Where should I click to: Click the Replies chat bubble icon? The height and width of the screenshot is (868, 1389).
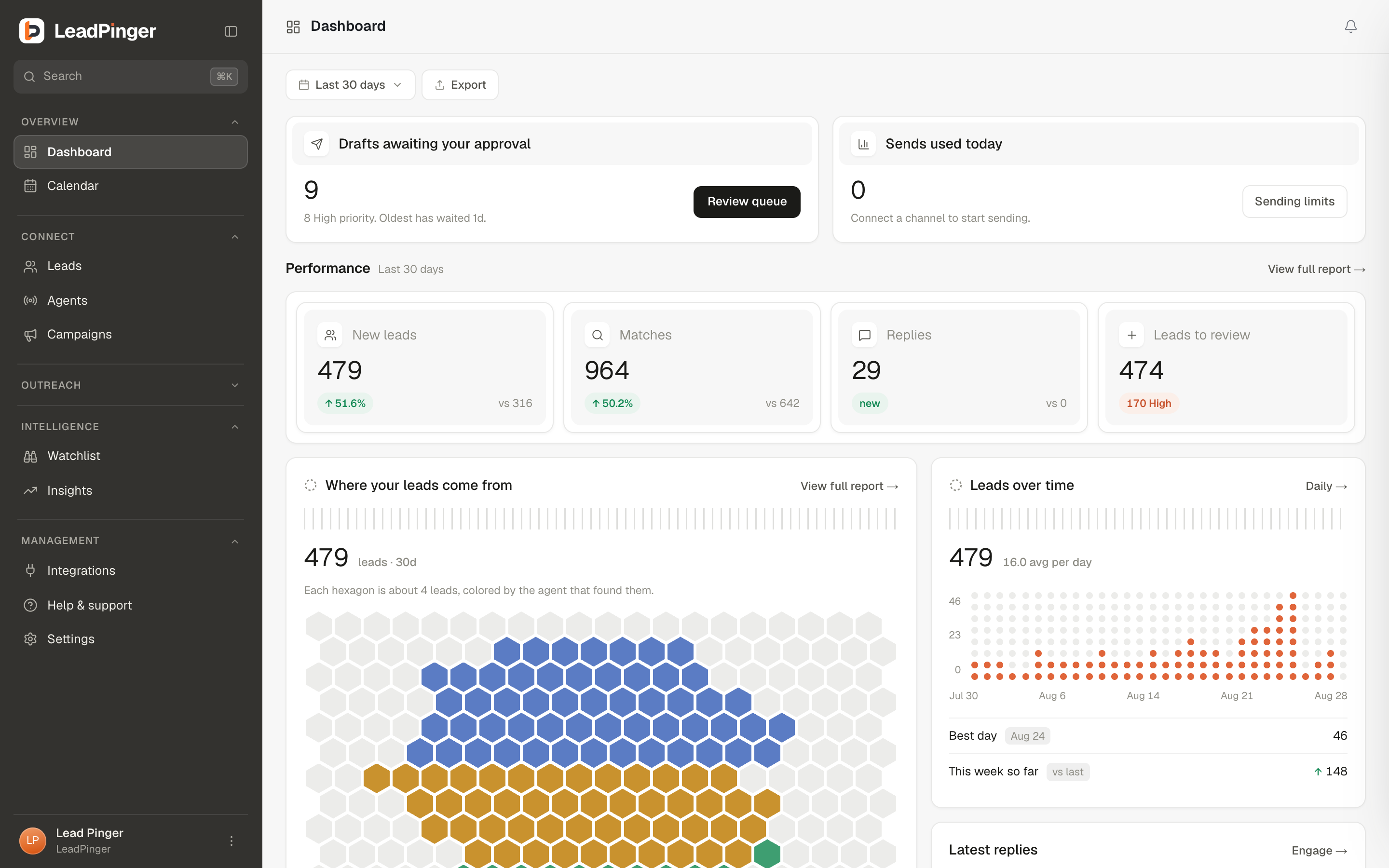[864, 335]
